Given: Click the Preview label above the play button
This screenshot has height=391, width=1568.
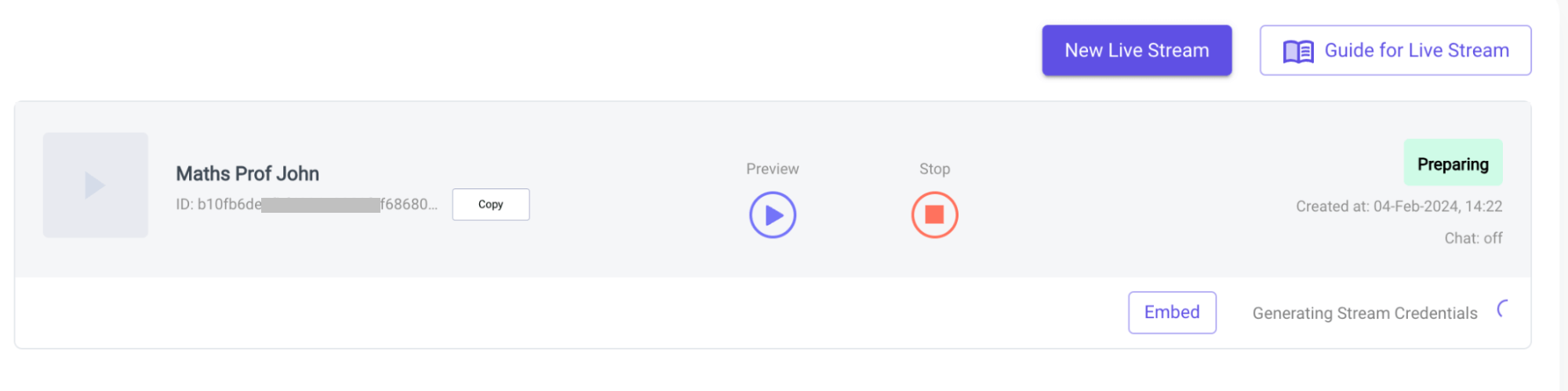Looking at the screenshot, I should (773, 169).
